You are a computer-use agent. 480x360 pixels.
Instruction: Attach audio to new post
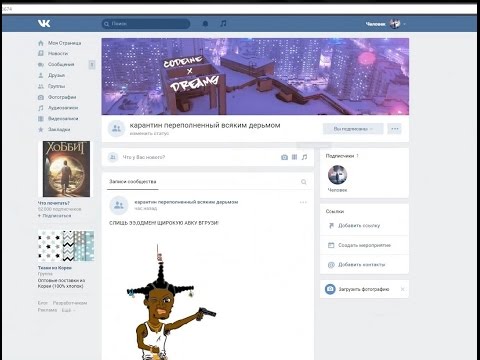[x=304, y=157]
